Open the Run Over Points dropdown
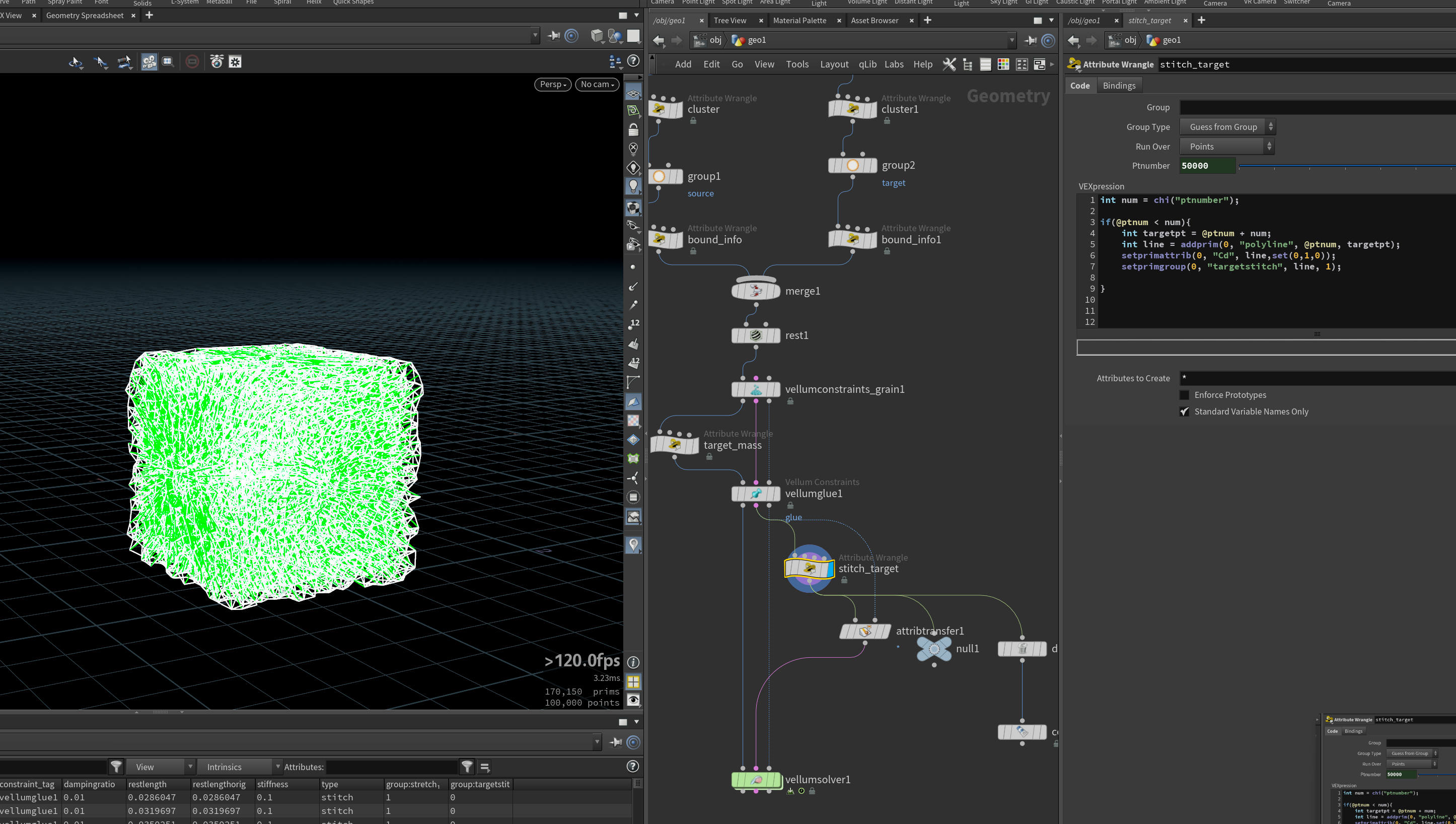The width and height of the screenshot is (1456, 824). pyautogui.click(x=1226, y=147)
